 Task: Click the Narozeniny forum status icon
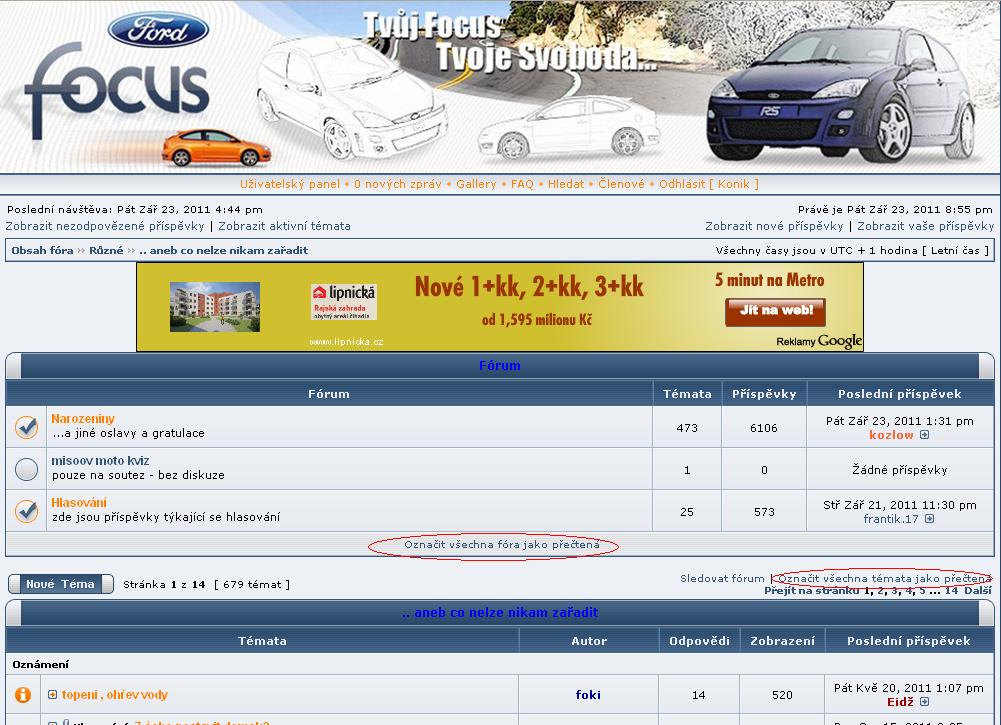[x=27, y=427]
